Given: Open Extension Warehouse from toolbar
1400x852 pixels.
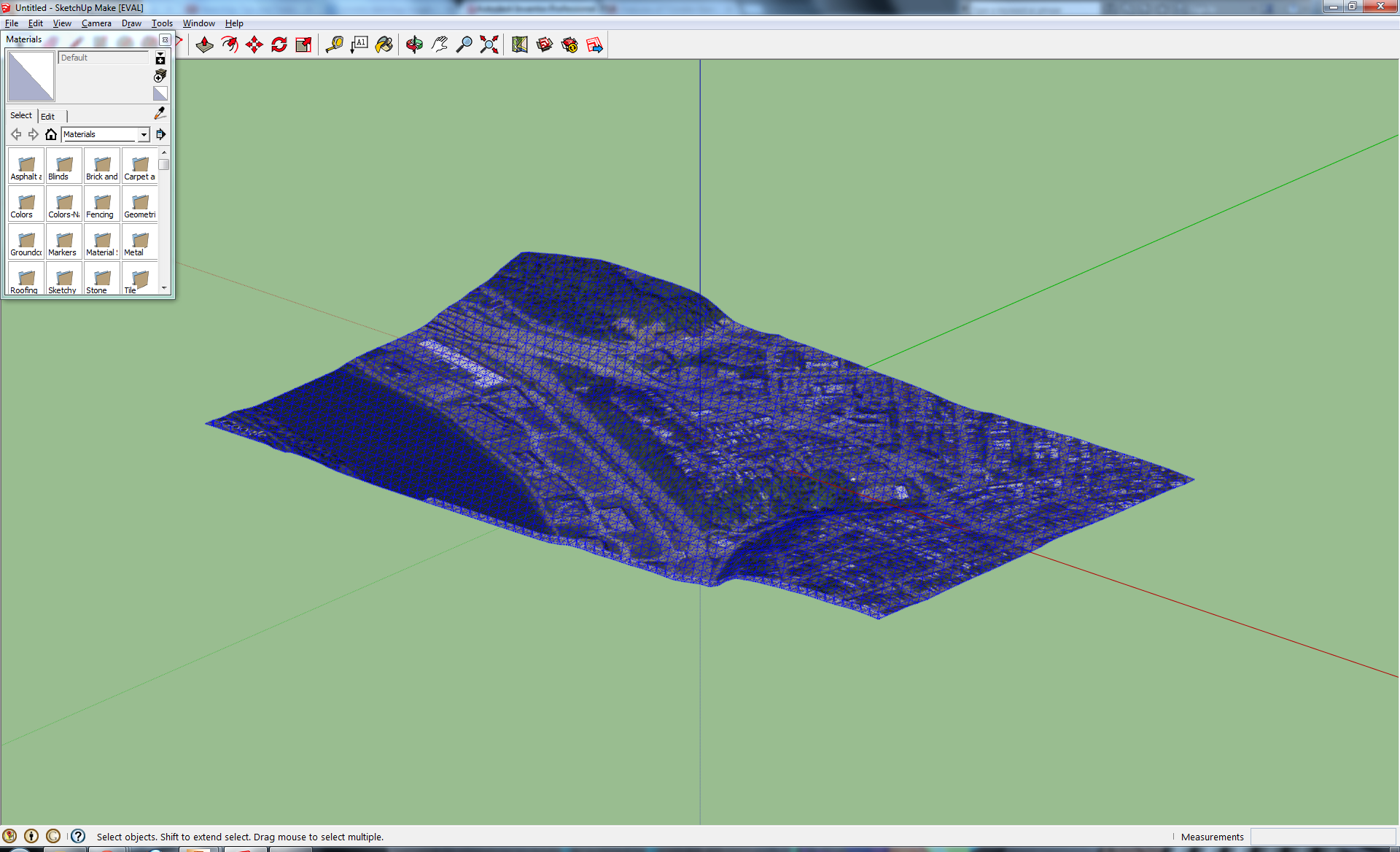Looking at the screenshot, I should point(569,45).
